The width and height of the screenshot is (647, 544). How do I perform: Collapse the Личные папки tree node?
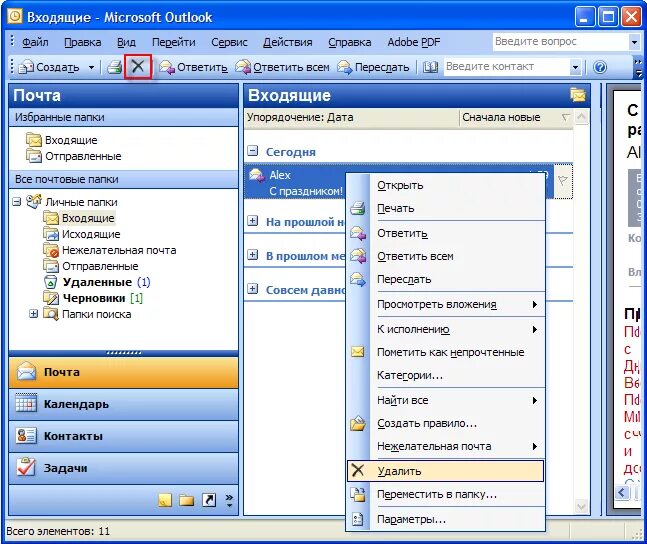pyautogui.click(x=17, y=202)
